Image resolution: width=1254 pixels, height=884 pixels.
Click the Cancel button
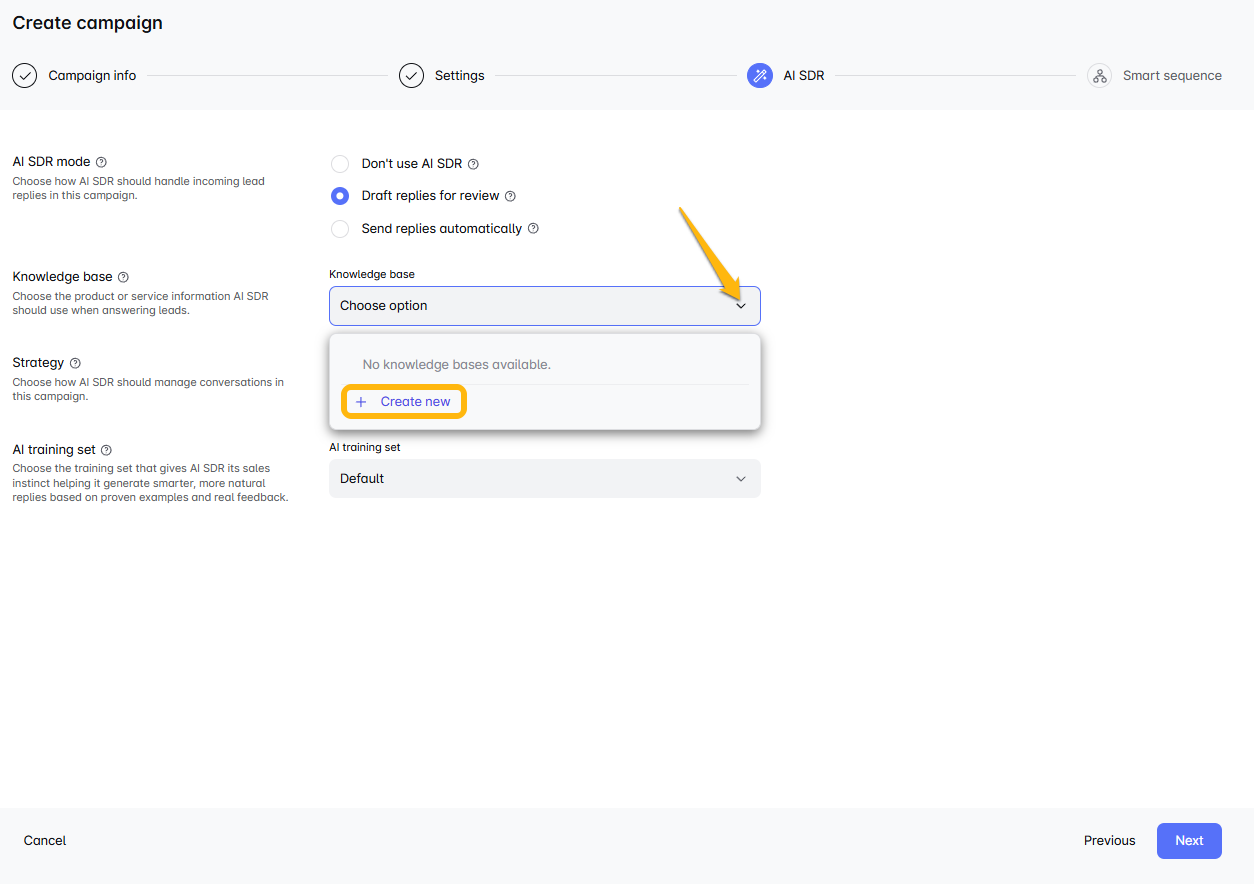45,841
